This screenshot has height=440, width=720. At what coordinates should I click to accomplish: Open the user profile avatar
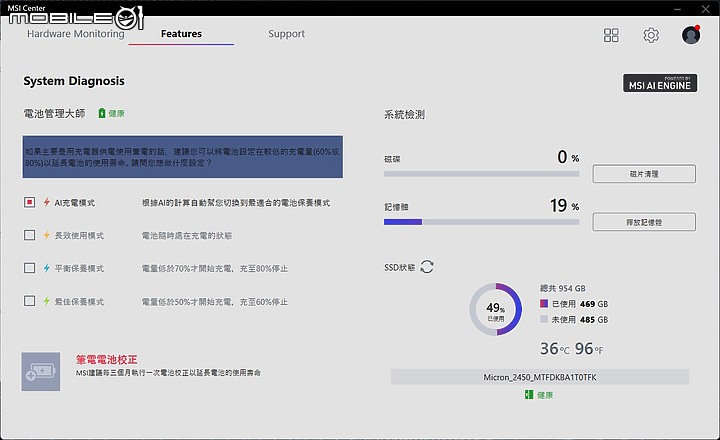691,34
